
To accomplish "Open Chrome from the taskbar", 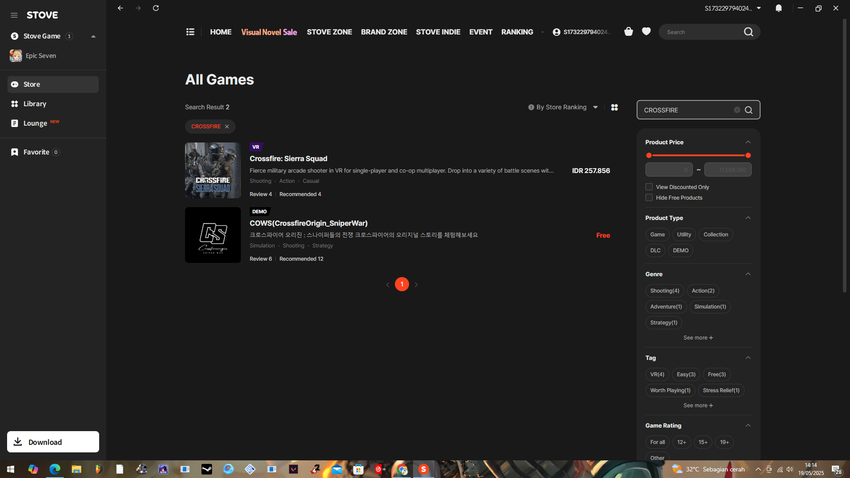I will coord(402,469).
